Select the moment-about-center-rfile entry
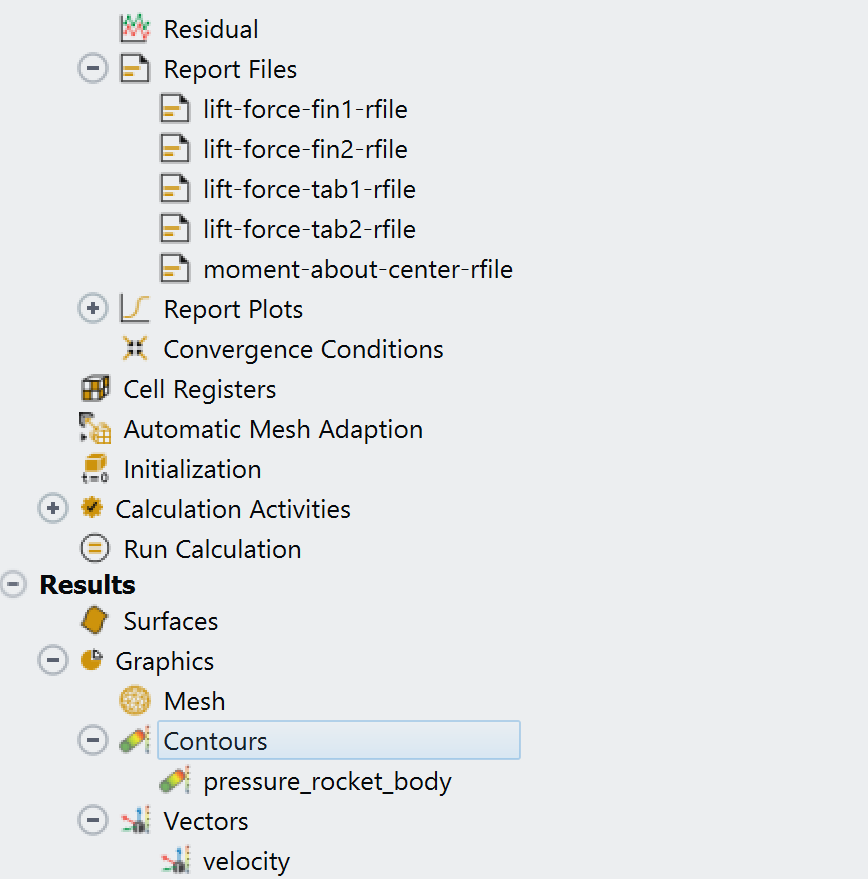The height and width of the screenshot is (879, 868). pos(357,269)
